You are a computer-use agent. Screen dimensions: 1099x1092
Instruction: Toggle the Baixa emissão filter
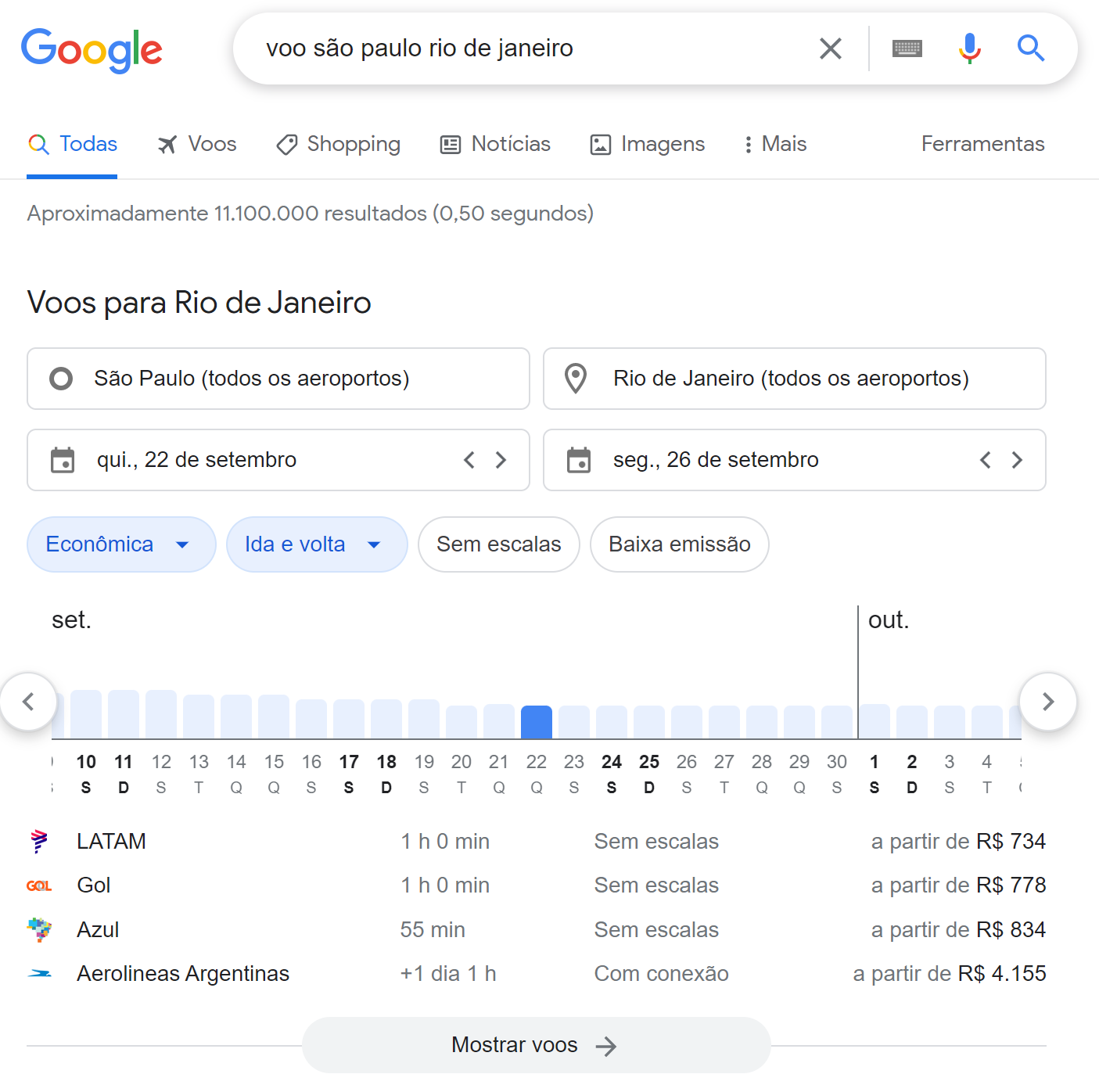click(x=680, y=544)
